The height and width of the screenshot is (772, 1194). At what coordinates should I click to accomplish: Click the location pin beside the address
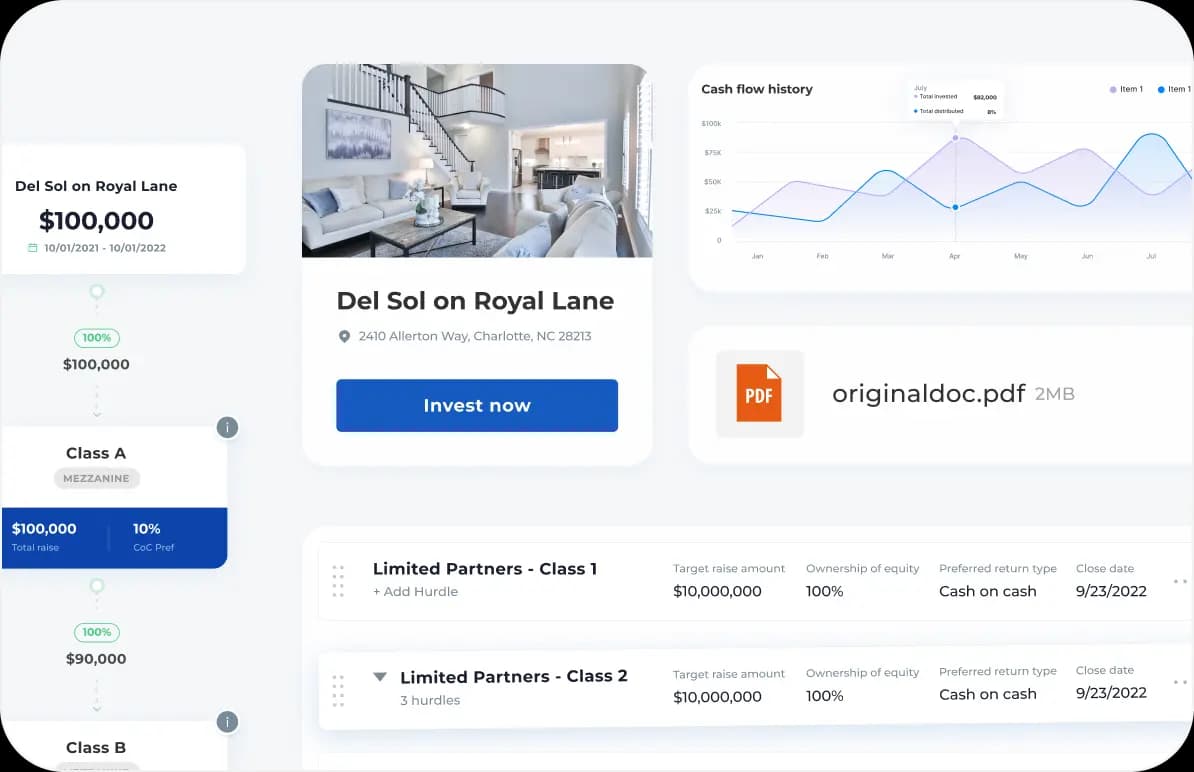345,337
